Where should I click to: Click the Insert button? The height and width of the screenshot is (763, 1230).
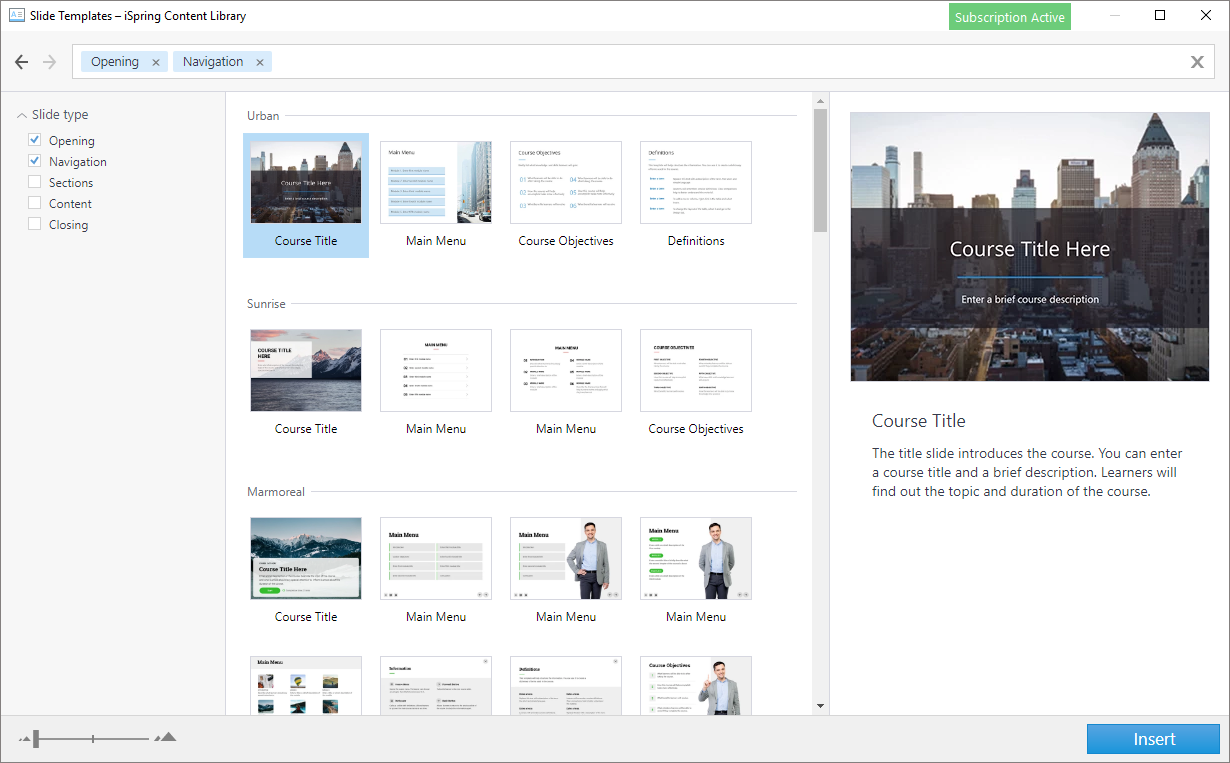click(1153, 738)
